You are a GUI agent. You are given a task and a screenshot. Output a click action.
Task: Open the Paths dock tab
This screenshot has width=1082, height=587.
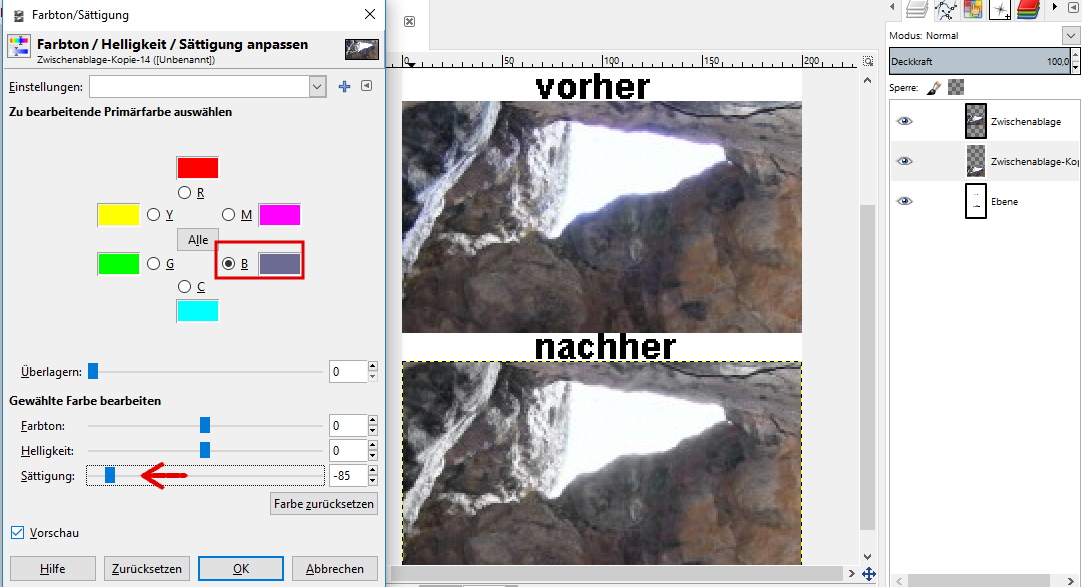pos(945,8)
